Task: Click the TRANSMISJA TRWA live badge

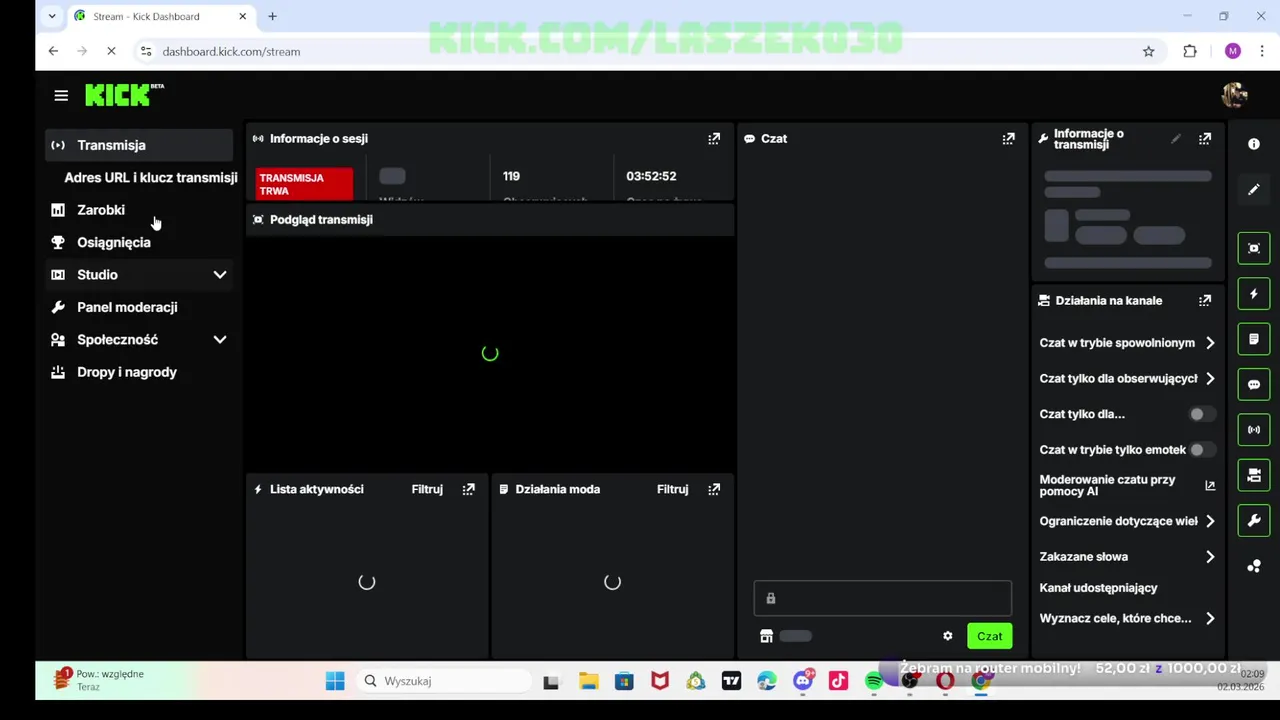Action: (304, 184)
